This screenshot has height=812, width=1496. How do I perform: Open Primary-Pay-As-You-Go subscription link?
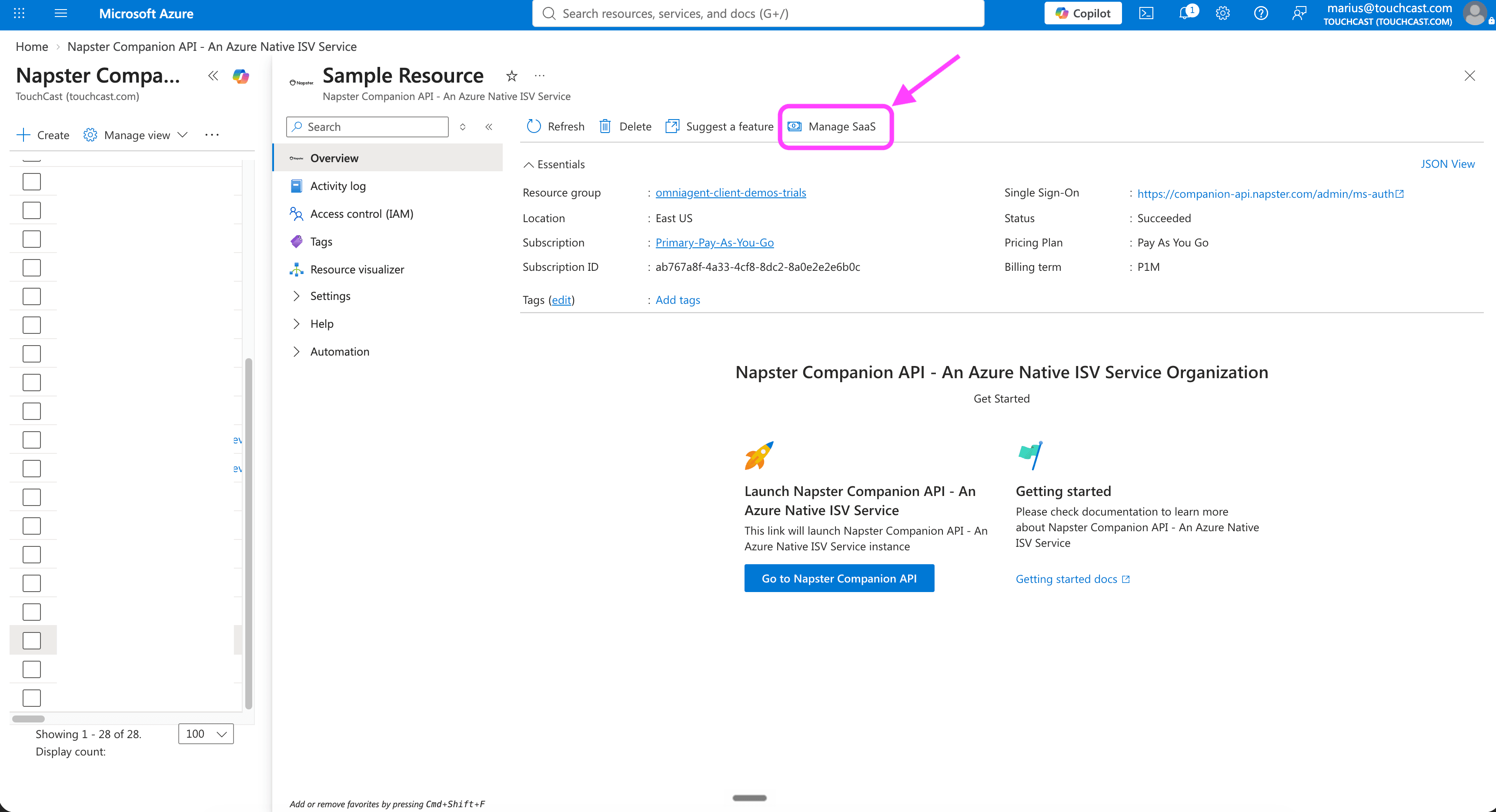point(715,243)
